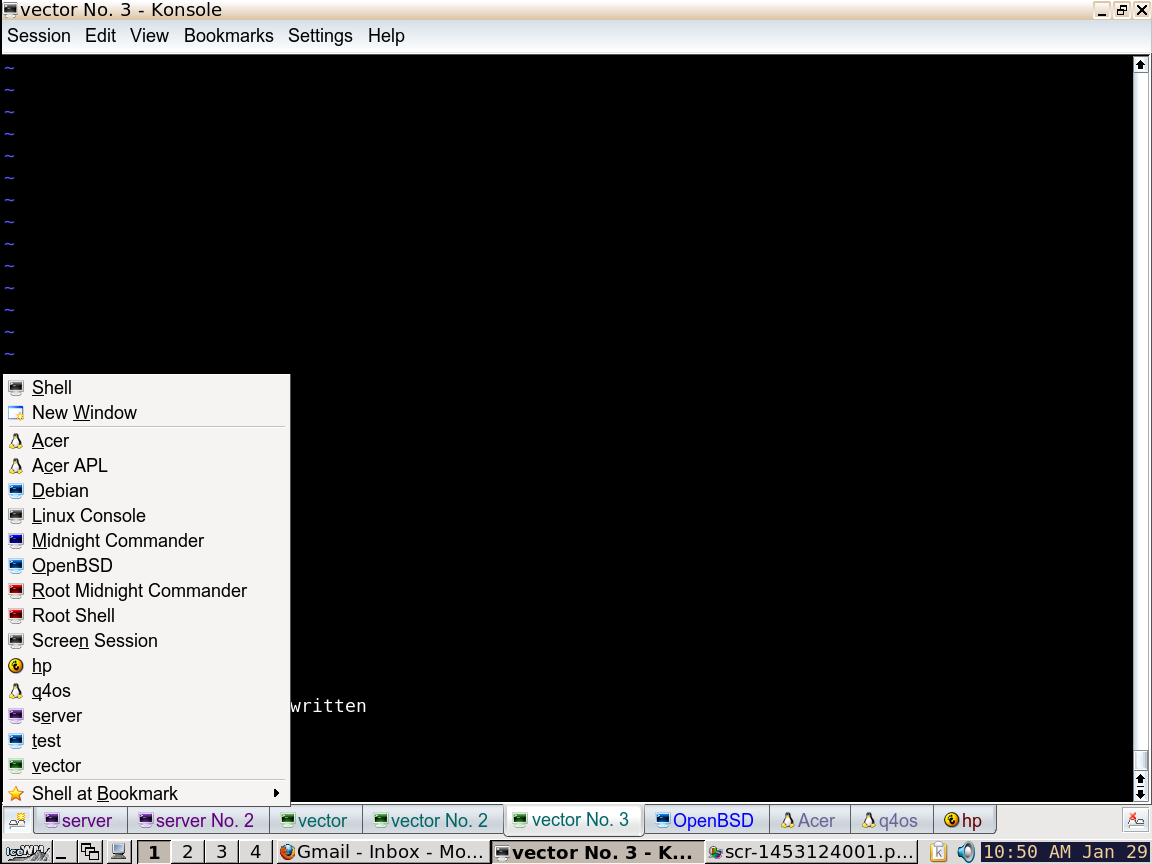The image size is (1152, 864).
Task: Open the window list taskbar icon
Action: pyautogui.click(x=90, y=852)
